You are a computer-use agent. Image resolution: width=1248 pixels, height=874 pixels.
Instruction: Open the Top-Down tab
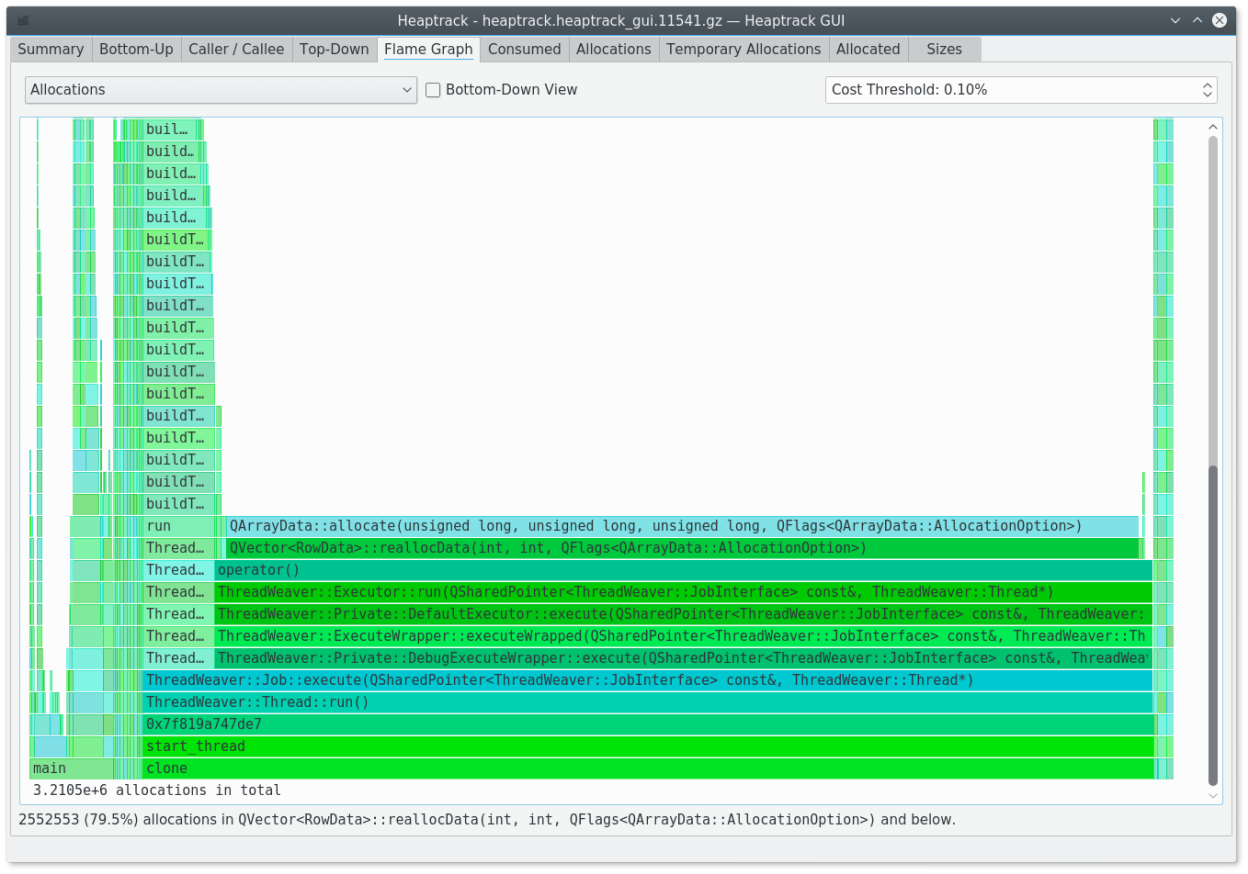point(334,49)
